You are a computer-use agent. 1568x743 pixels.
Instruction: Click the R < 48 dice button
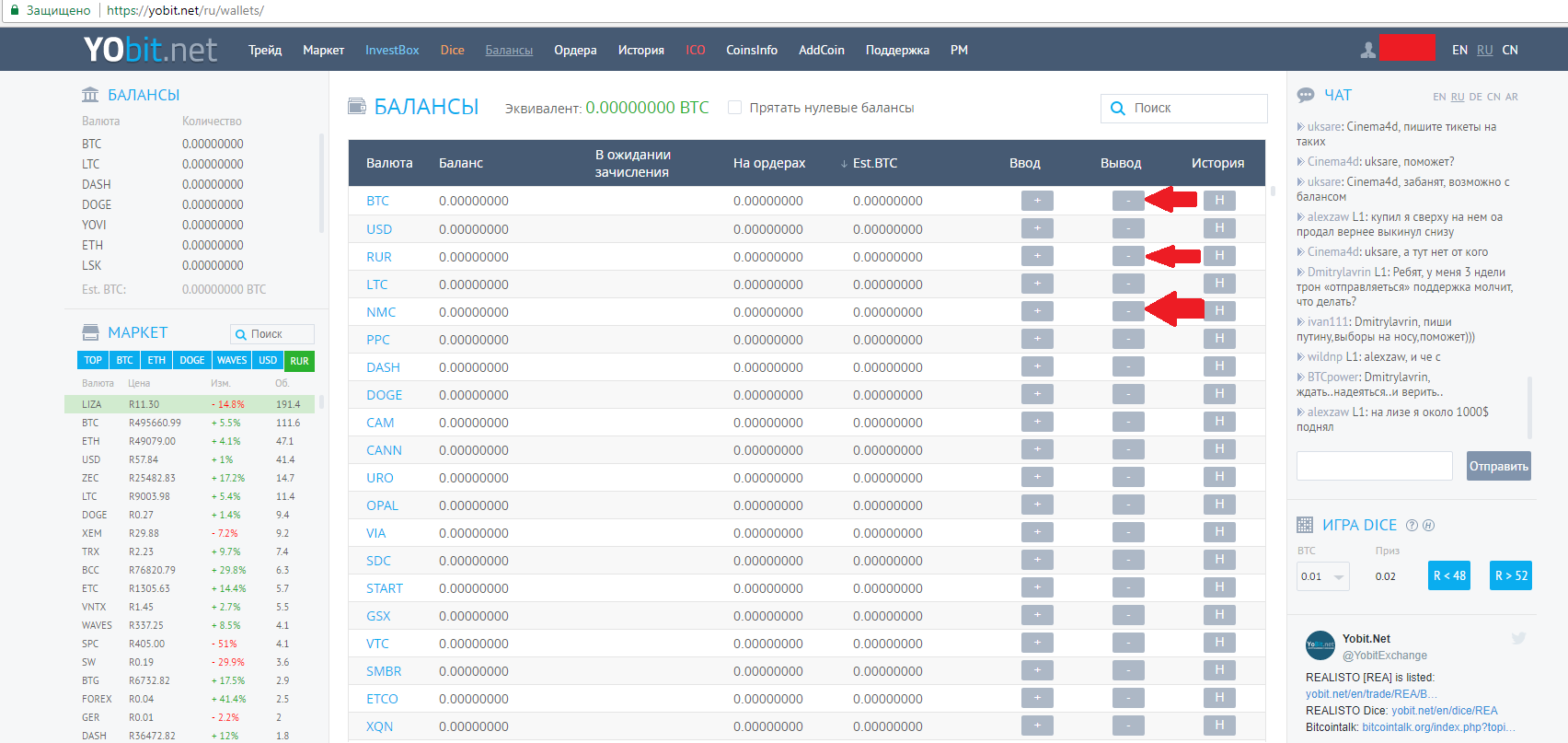[x=1449, y=575]
